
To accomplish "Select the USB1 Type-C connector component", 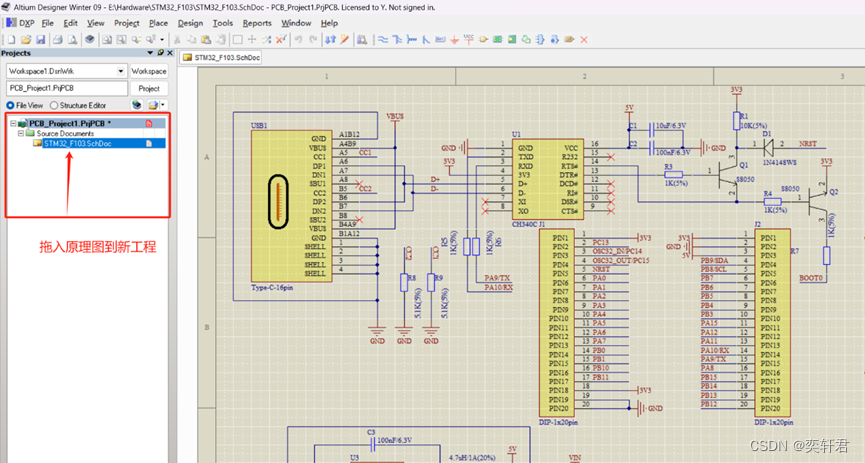I will (x=291, y=206).
